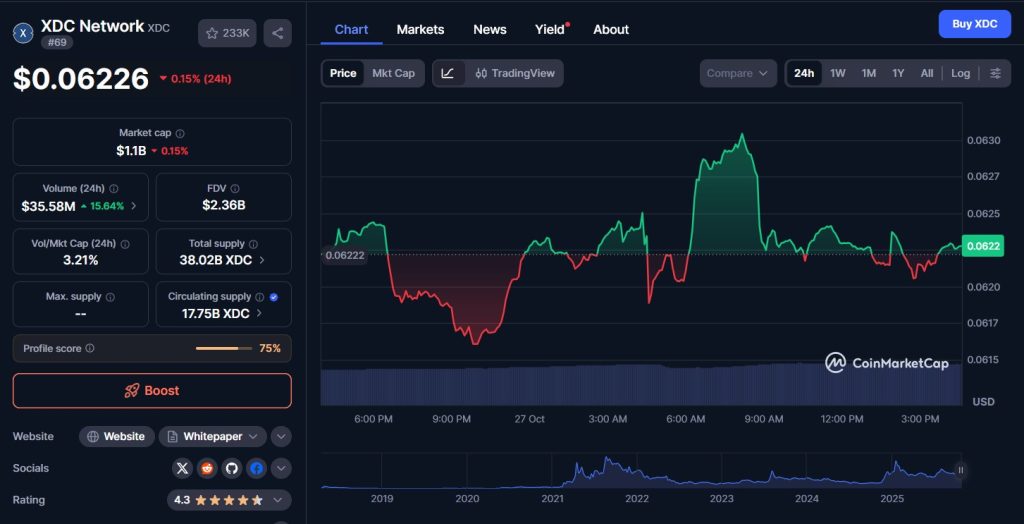Expand the Compare dropdown
Image resolution: width=1024 pixels, height=524 pixels.
pyautogui.click(x=738, y=73)
